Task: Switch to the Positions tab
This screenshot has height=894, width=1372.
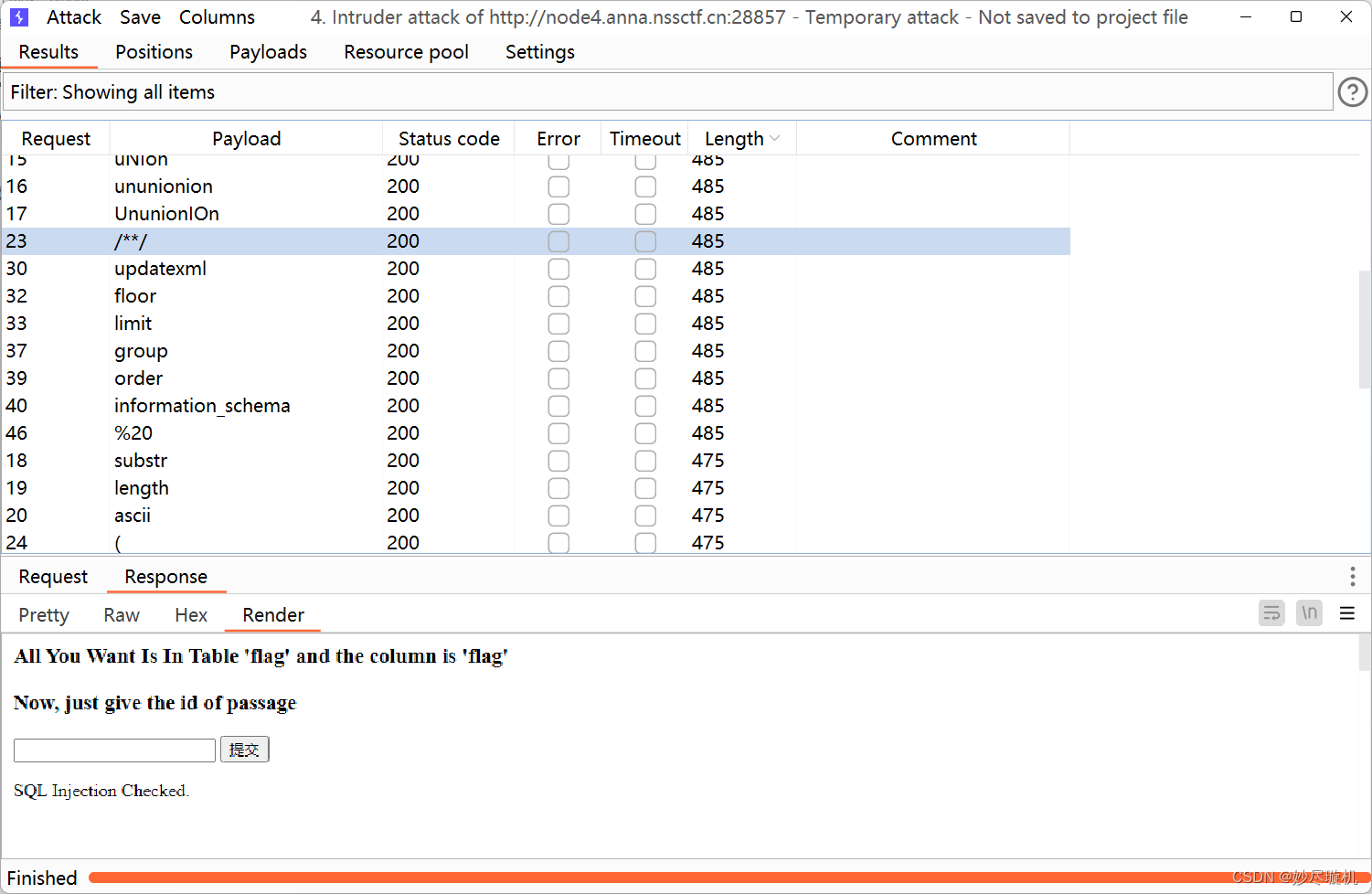Action: [x=154, y=52]
